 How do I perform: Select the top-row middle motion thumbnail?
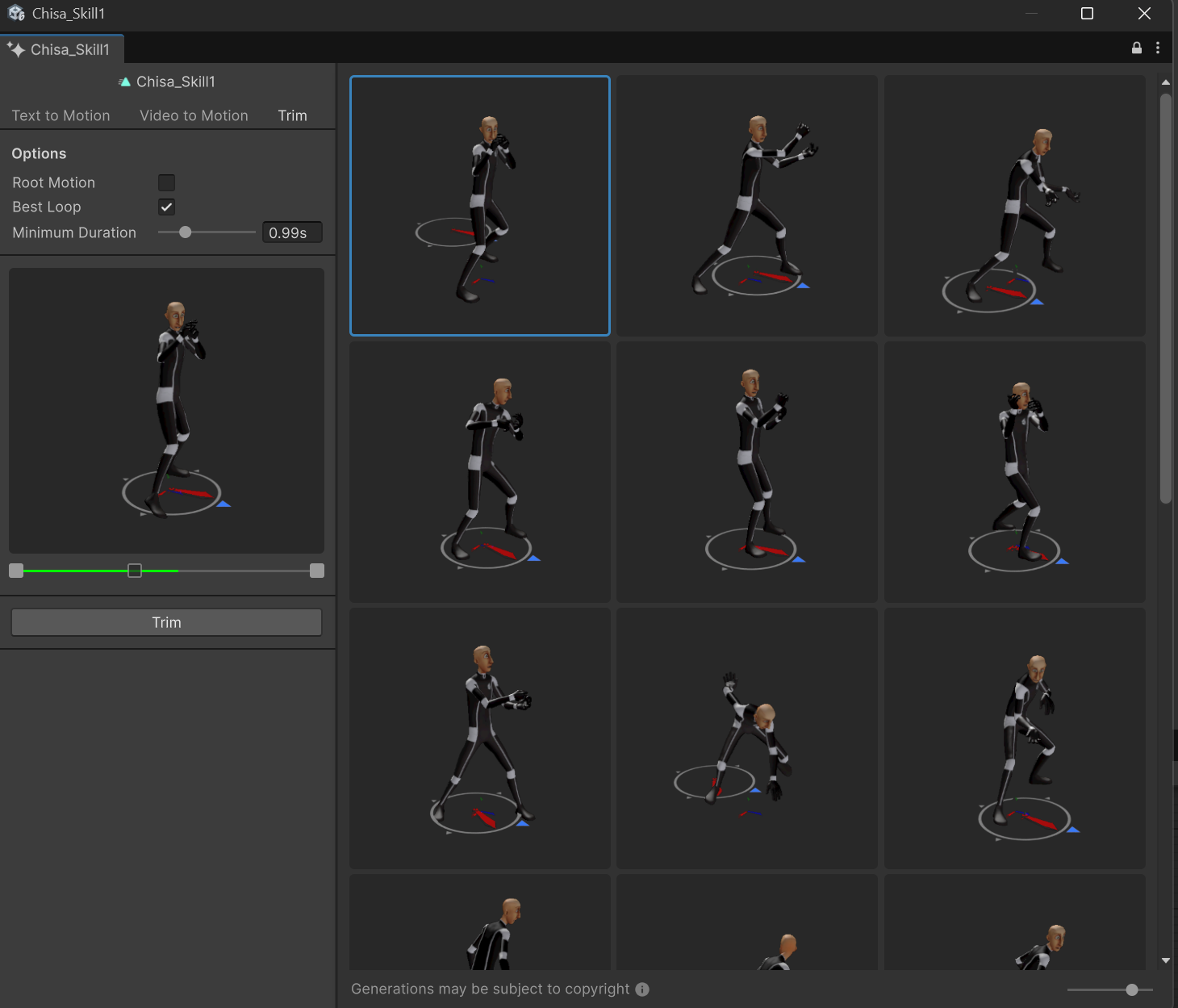pos(747,206)
